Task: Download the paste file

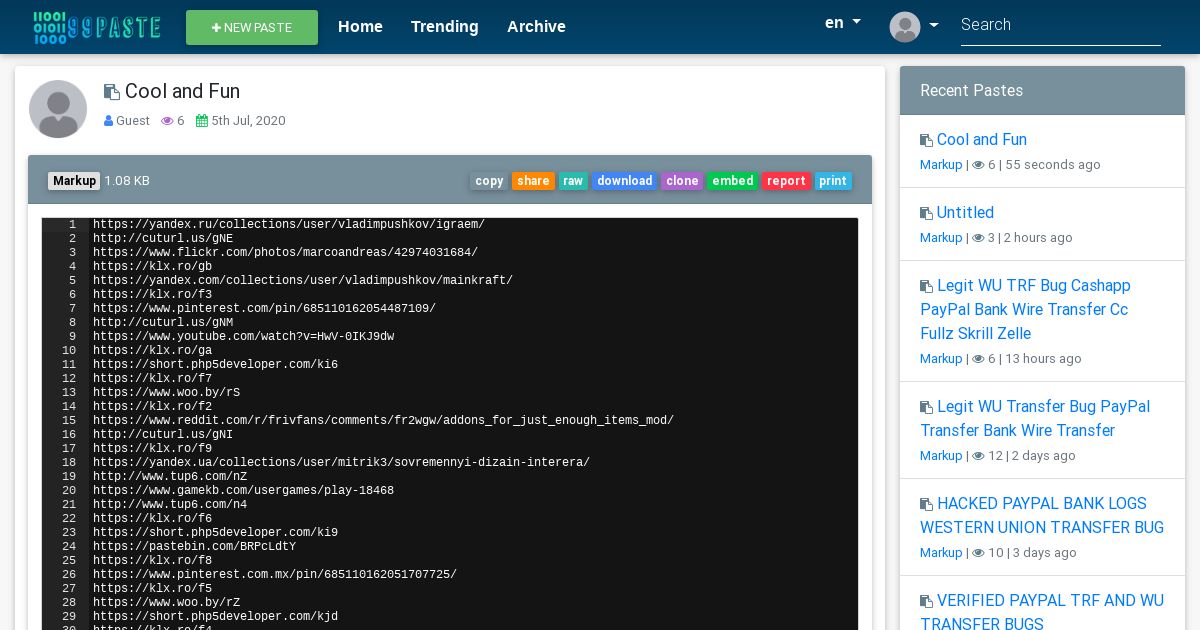Action: click(624, 181)
